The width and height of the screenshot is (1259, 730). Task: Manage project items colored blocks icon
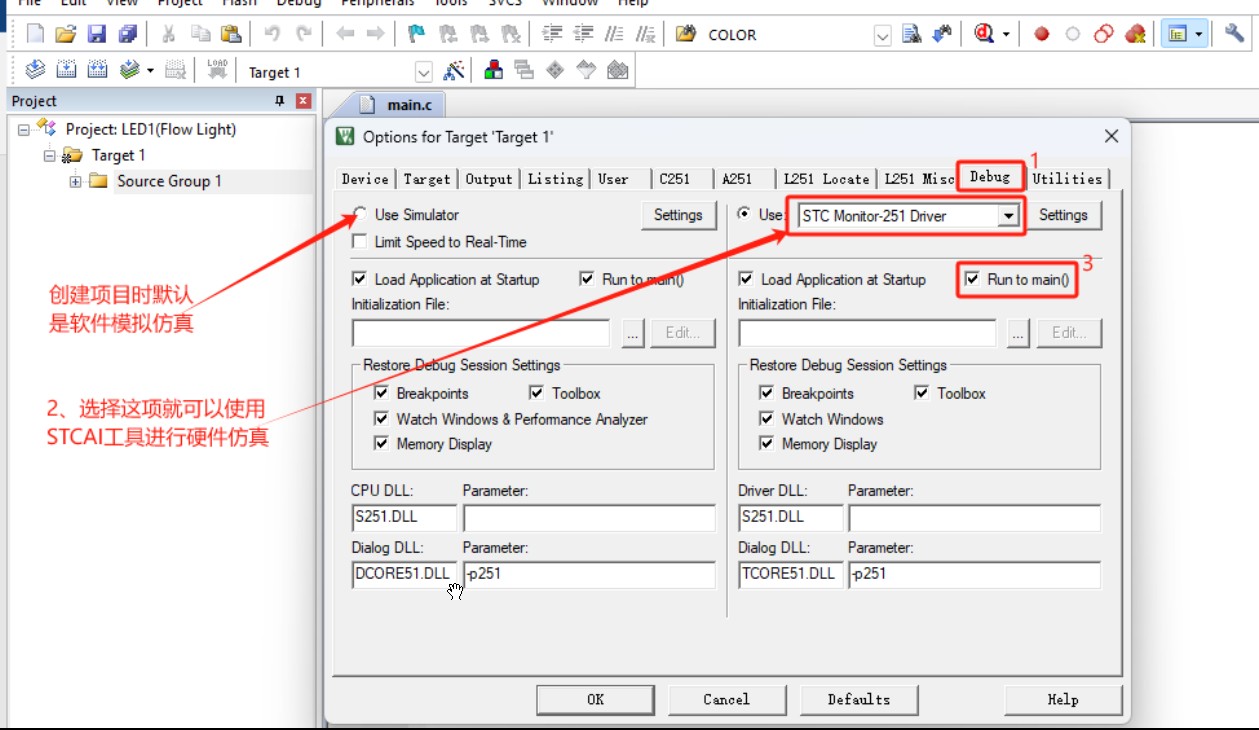pyautogui.click(x=493, y=70)
